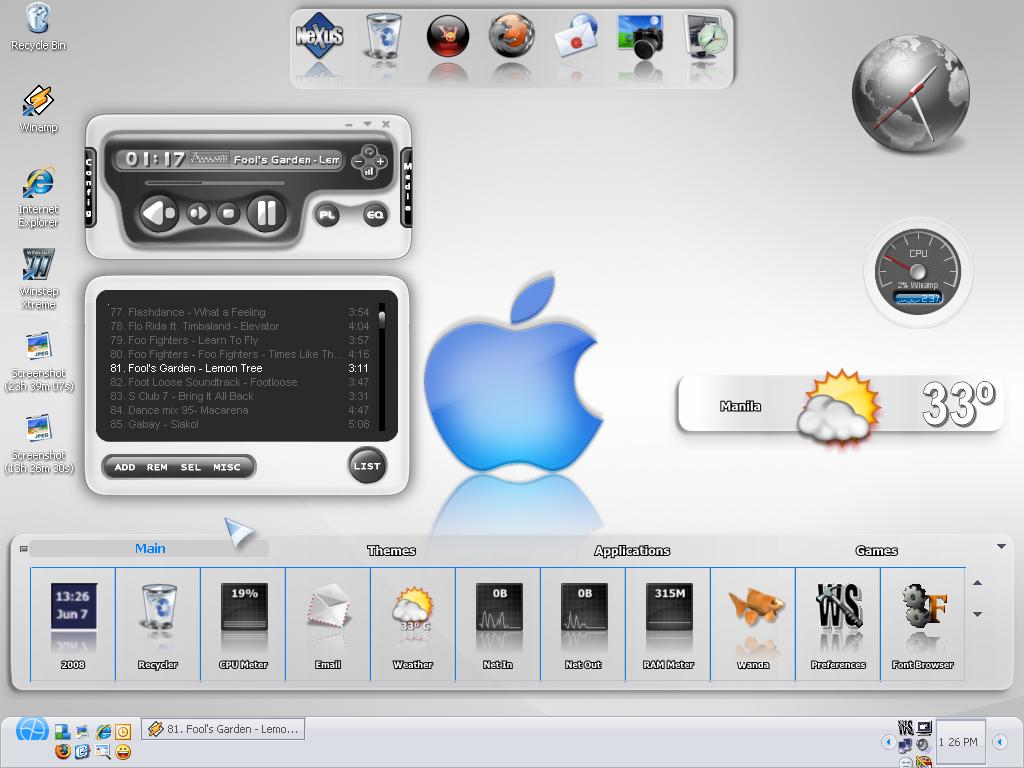Image resolution: width=1024 pixels, height=768 pixels.
Task: Click the MISC button in the playlist
Action: pos(227,467)
